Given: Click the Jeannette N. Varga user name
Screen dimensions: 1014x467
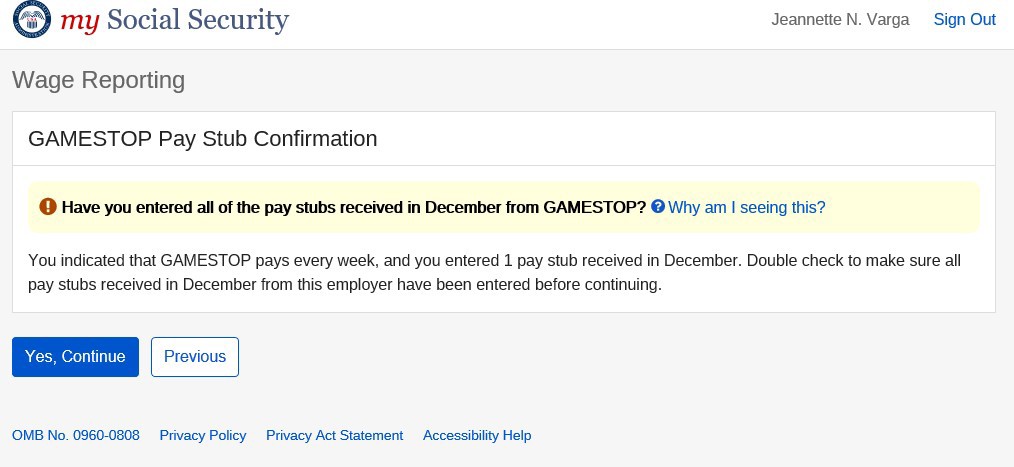Looking at the screenshot, I should (840, 20).
